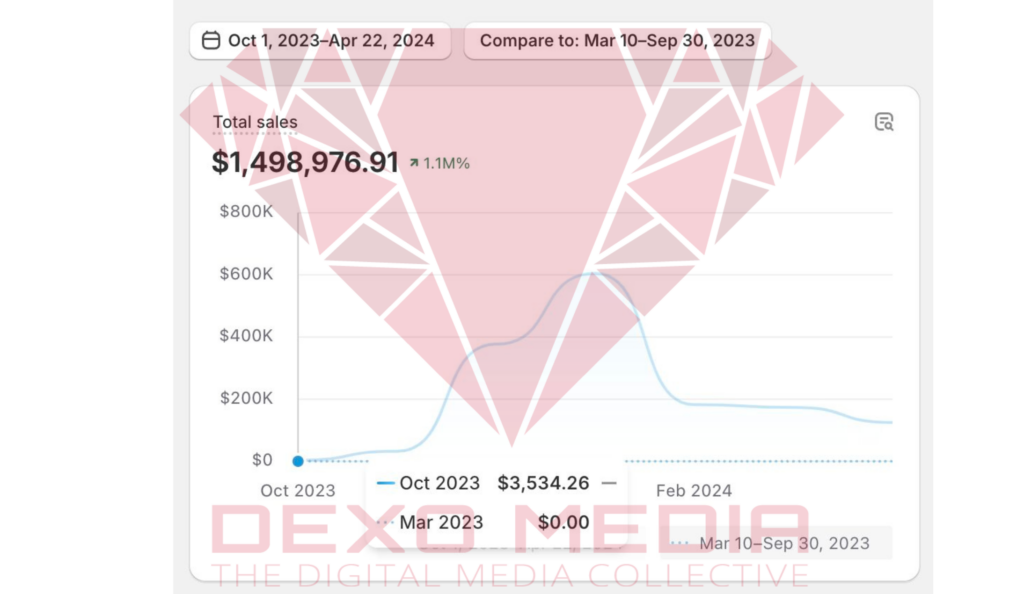Click the calendar icon on the date range
The height and width of the screenshot is (594, 1024).
pos(210,41)
